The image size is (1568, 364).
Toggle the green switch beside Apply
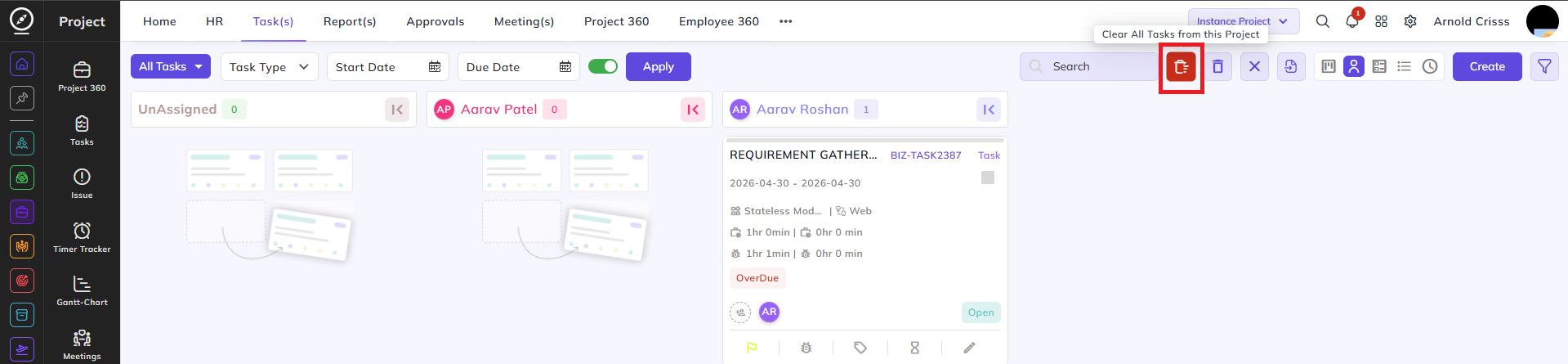click(603, 66)
